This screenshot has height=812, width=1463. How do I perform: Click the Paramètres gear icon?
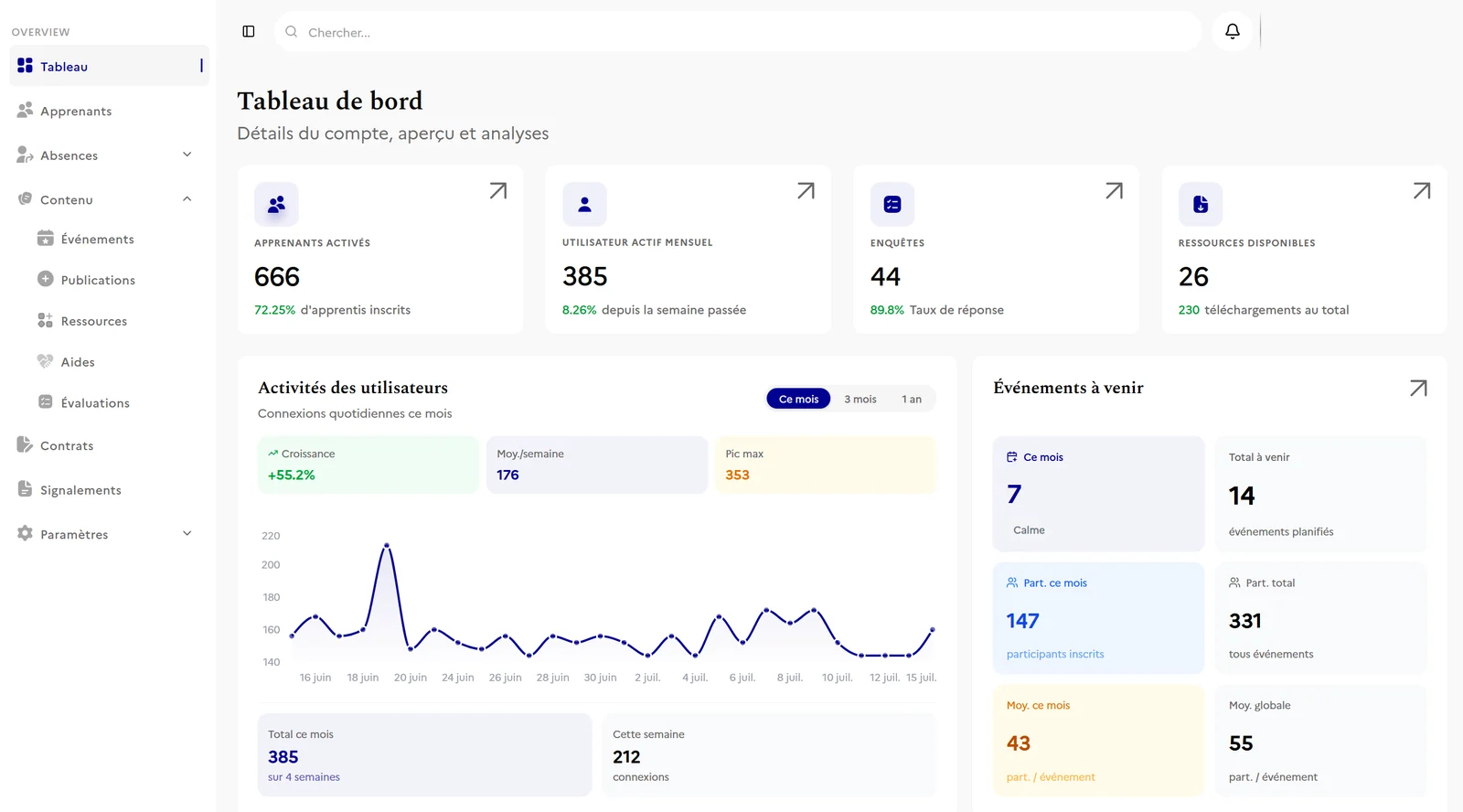[x=25, y=533]
